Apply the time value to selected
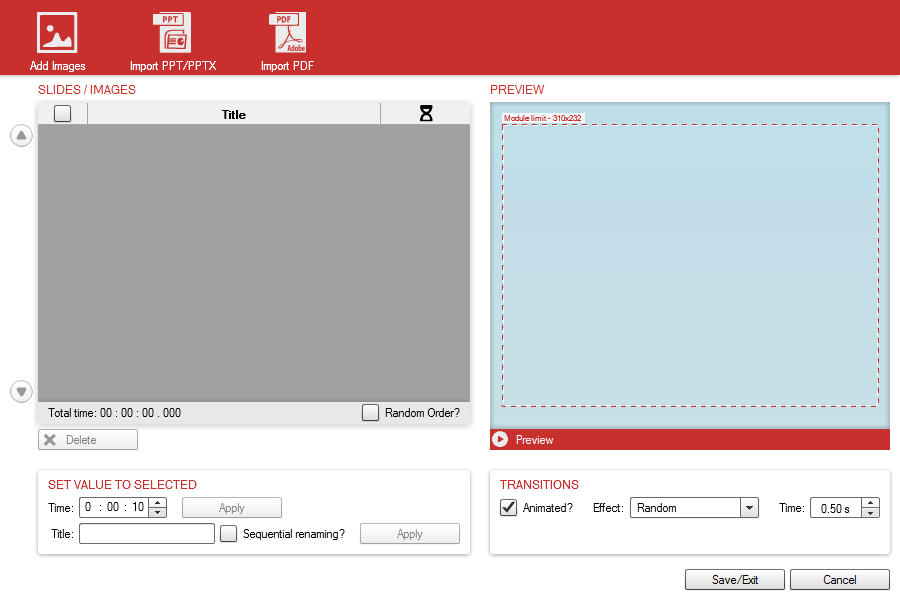900x600 pixels. coord(232,508)
